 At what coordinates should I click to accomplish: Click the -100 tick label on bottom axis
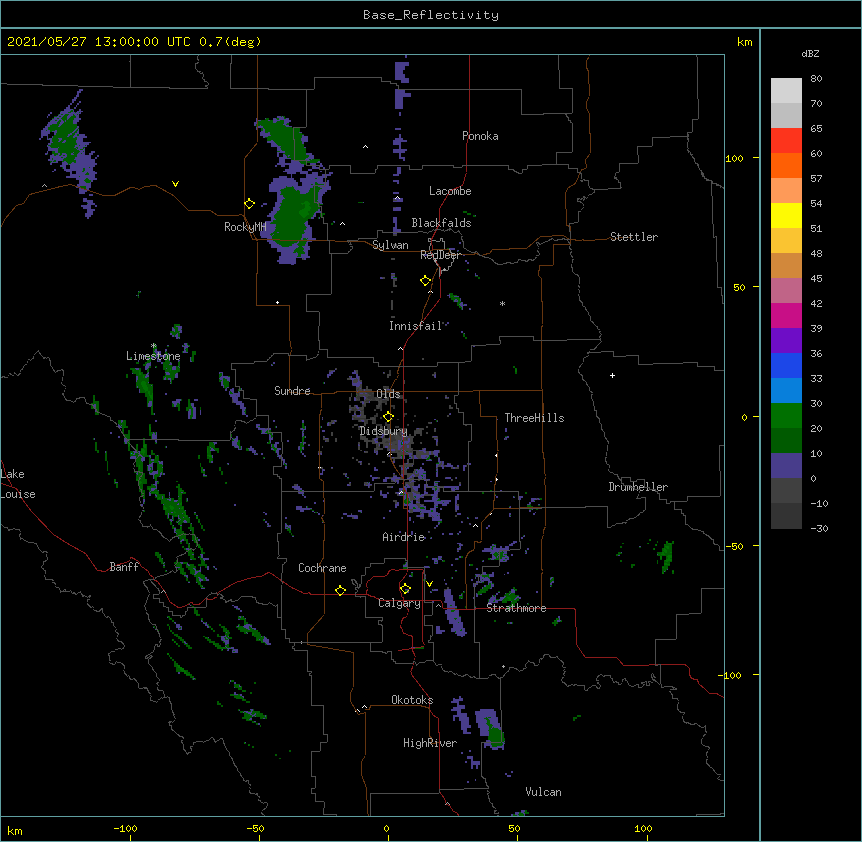(125, 828)
